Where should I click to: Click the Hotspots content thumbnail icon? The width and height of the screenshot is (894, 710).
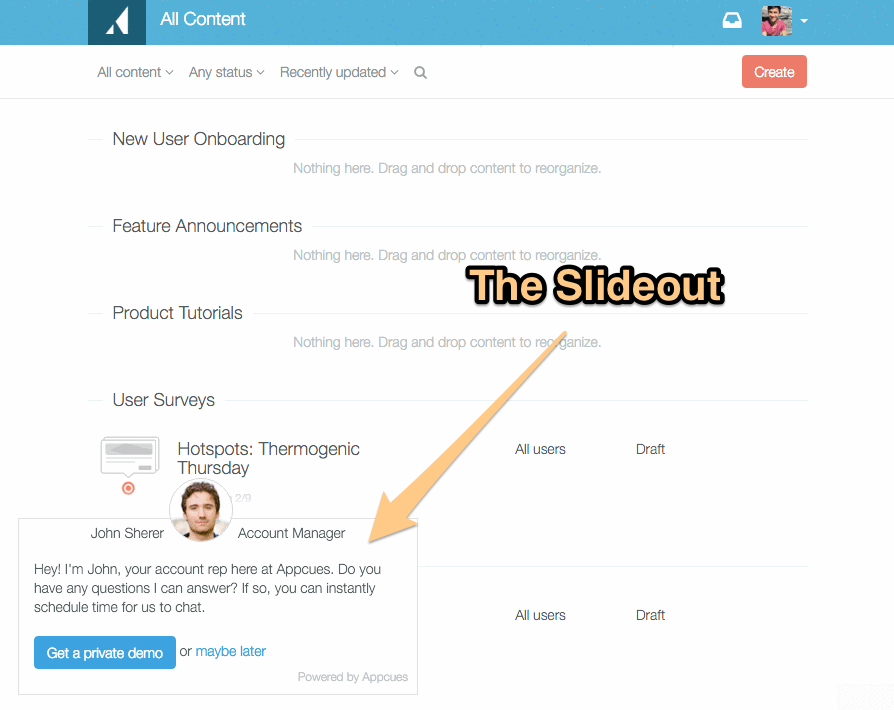click(x=129, y=456)
